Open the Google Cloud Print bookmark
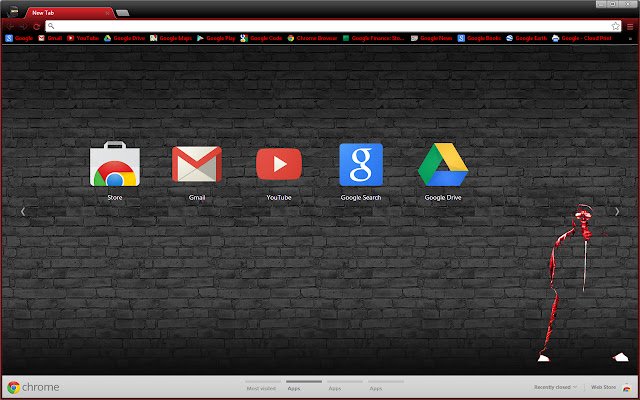640x400 pixels. pyautogui.click(x=582, y=38)
